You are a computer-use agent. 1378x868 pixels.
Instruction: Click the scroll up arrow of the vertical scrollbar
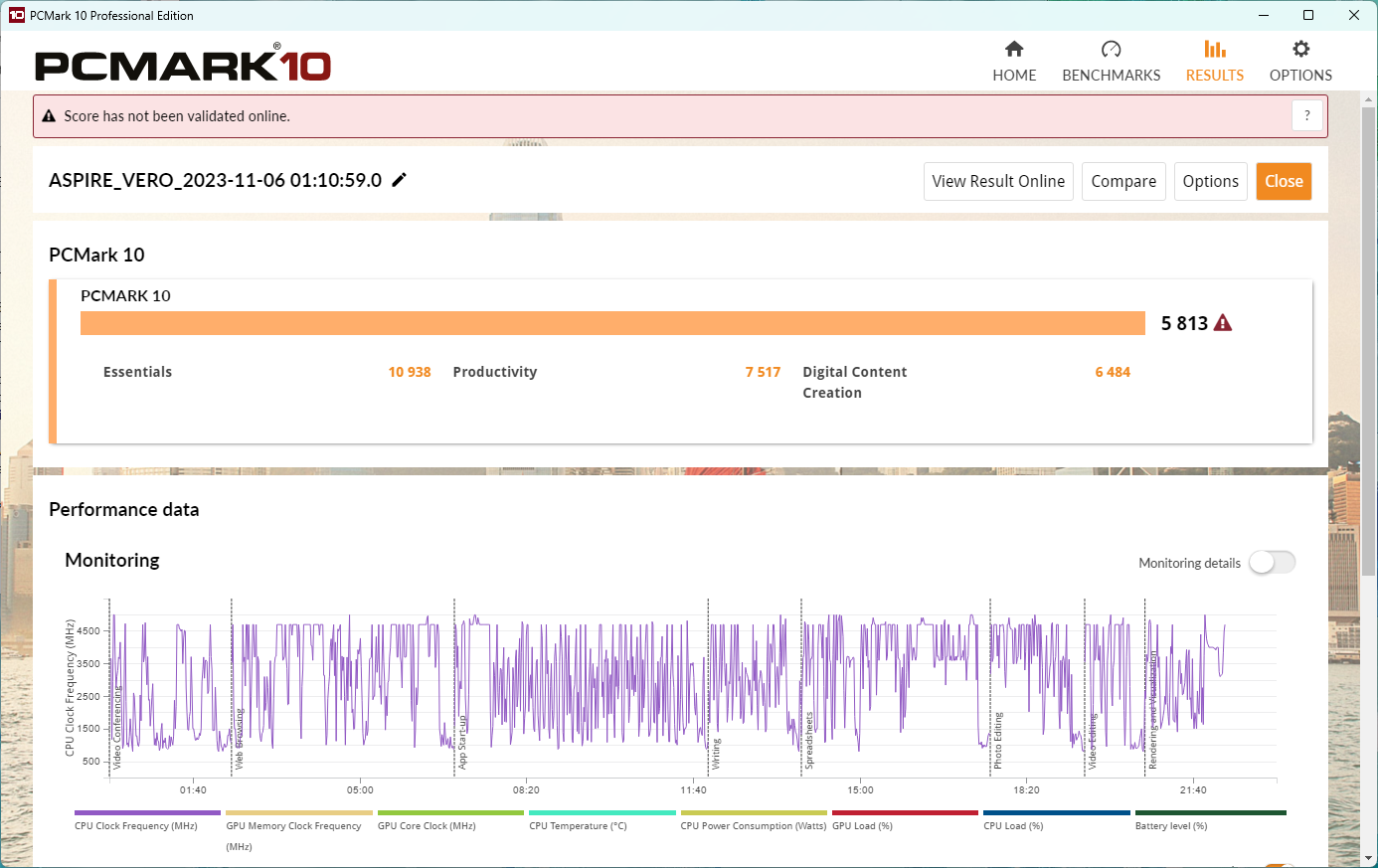pos(1369,99)
